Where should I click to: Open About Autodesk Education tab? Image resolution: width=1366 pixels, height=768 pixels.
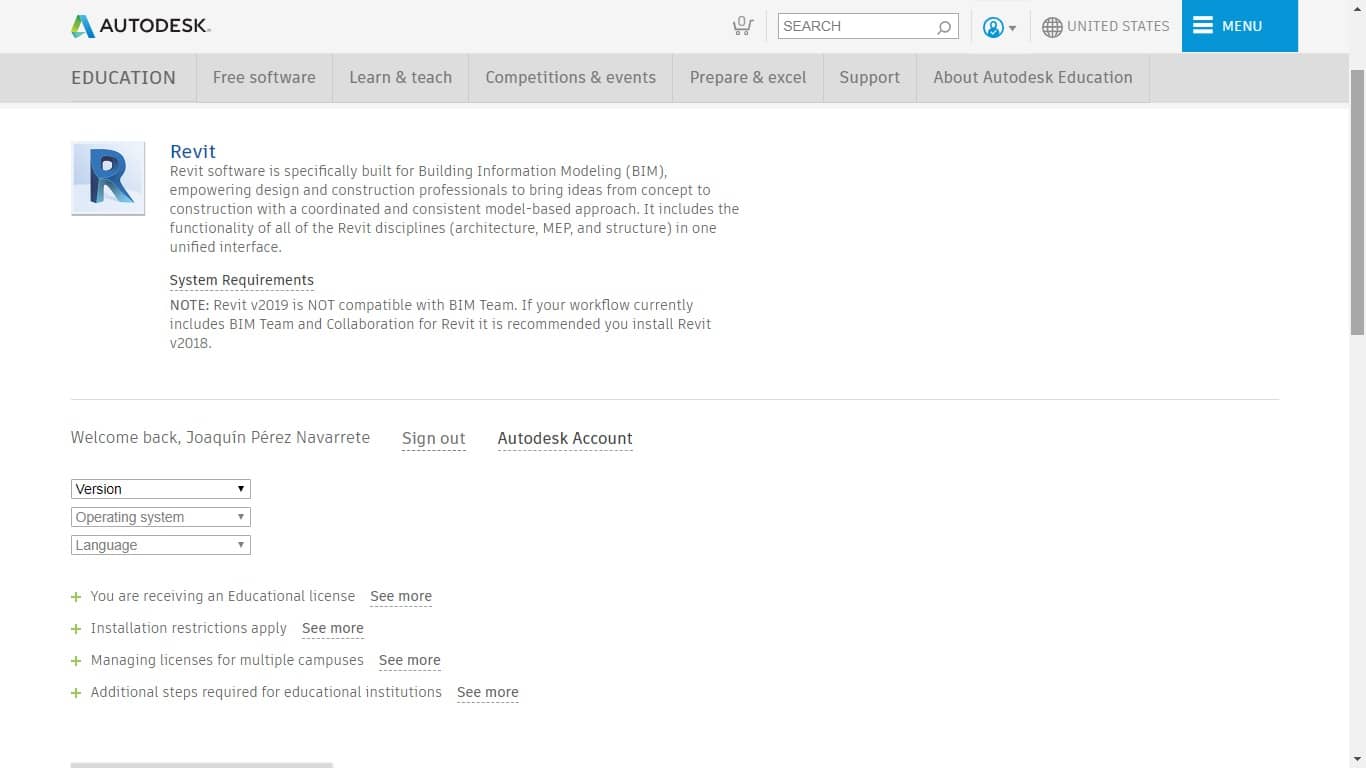tap(1033, 77)
